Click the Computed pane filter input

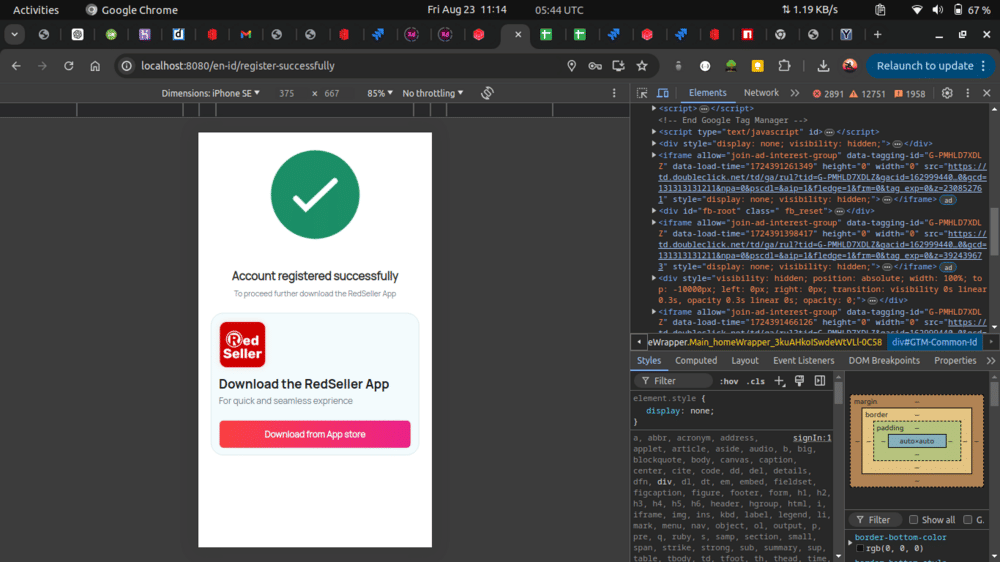click(x=876, y=520)
